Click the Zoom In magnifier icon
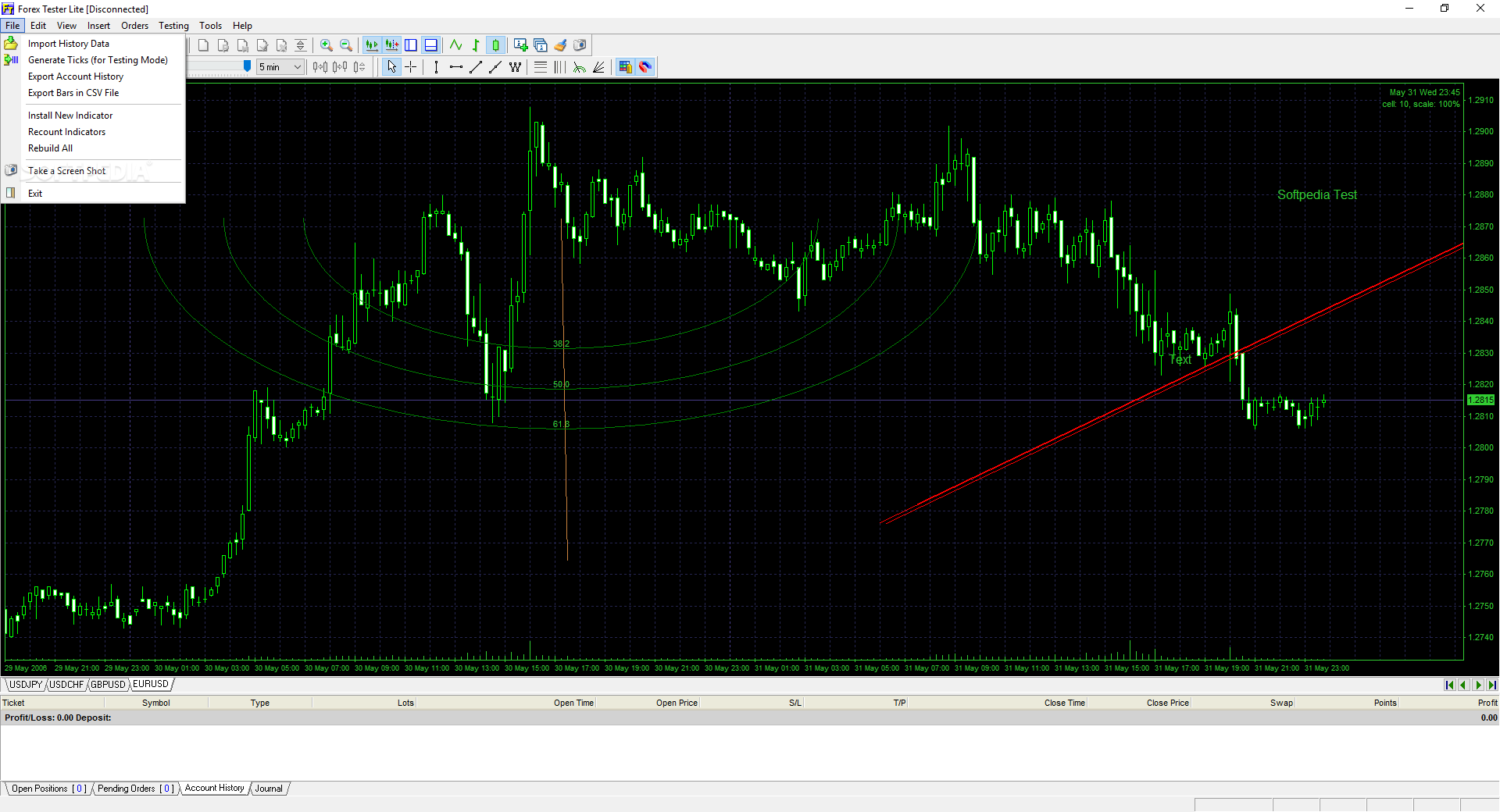 (327, 45)
